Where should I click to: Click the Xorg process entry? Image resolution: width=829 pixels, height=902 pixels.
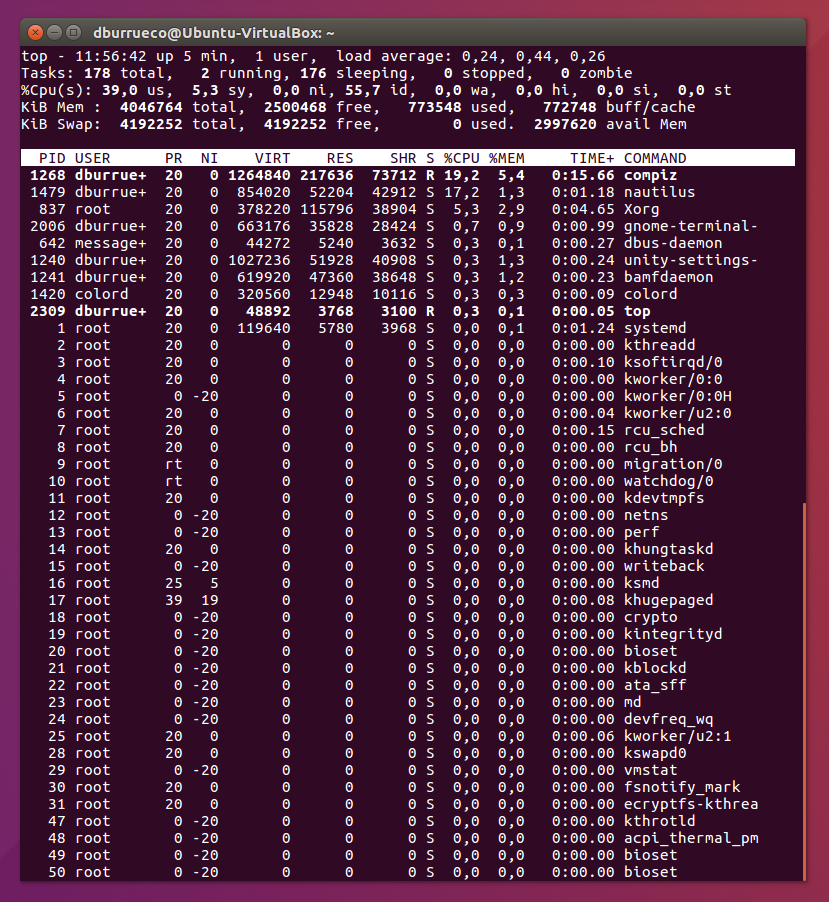pyautogui.click(x=641, y=209)
